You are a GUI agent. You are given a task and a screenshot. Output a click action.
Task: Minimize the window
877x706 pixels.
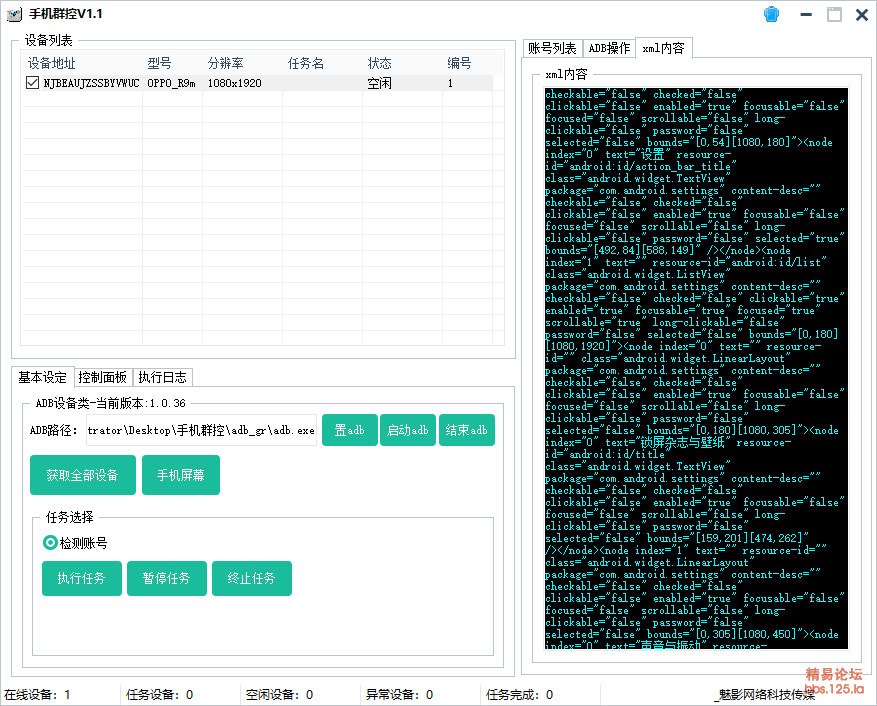click(x=806, y=14)
